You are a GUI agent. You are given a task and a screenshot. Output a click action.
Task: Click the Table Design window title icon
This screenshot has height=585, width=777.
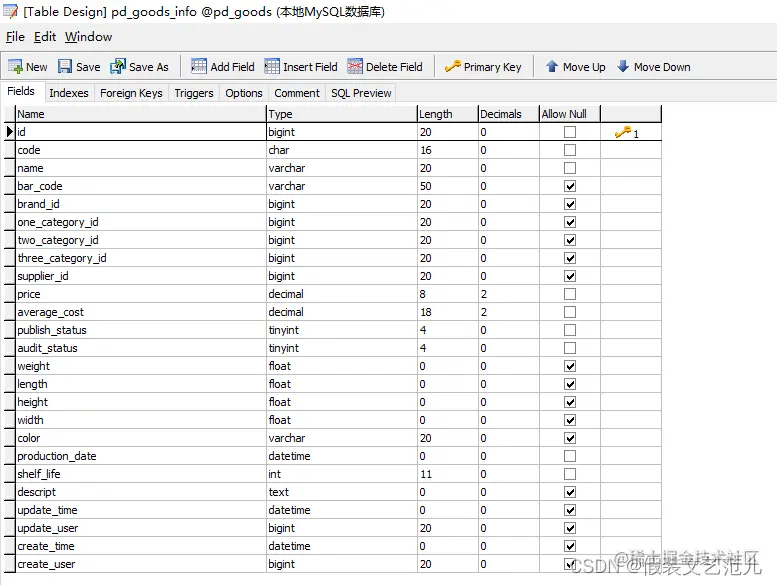tap(10, 11)
